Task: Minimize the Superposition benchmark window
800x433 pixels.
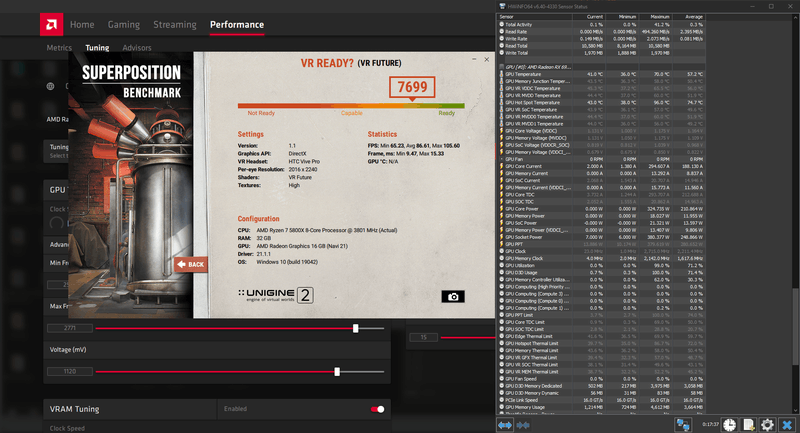Action: pos(474,60)
